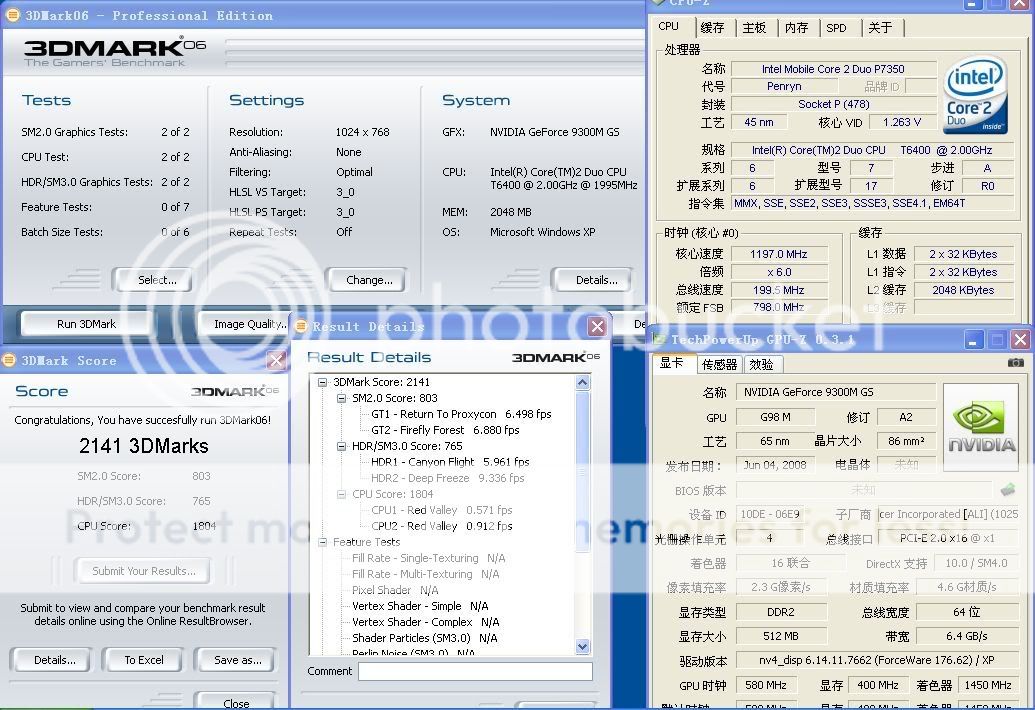Open the 内存 tab in CPU-Z

[x=797, y=28]
